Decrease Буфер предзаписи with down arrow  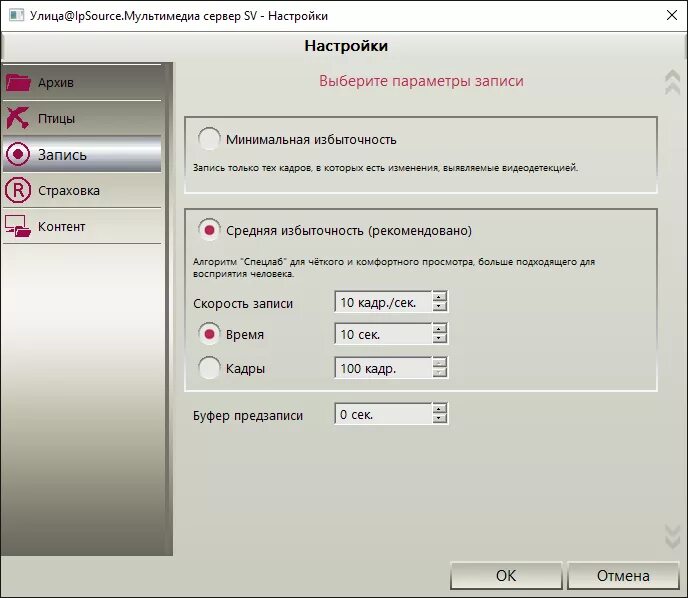click(439, 419)
